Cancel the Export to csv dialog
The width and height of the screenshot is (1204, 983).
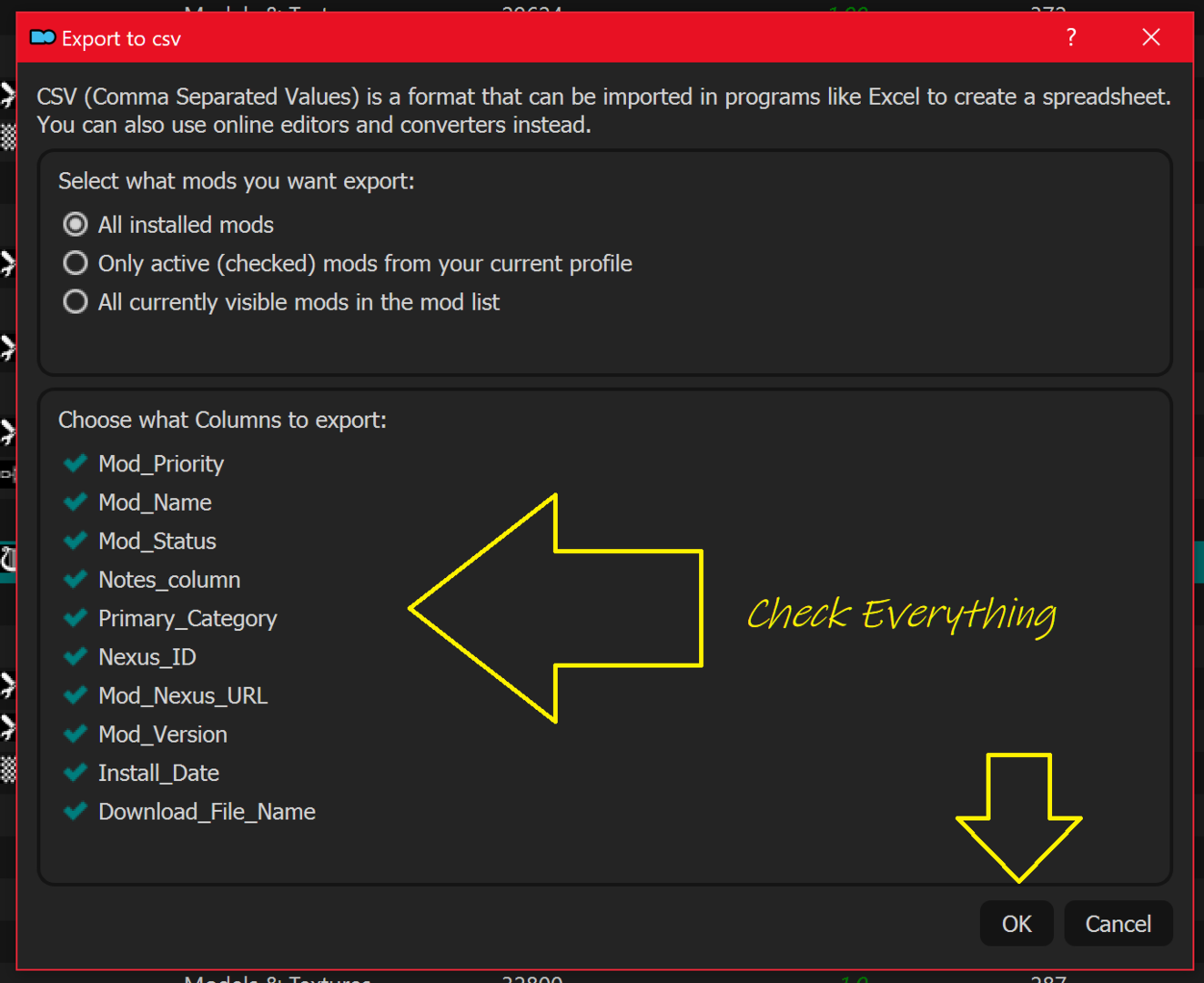click(1118, 924)
